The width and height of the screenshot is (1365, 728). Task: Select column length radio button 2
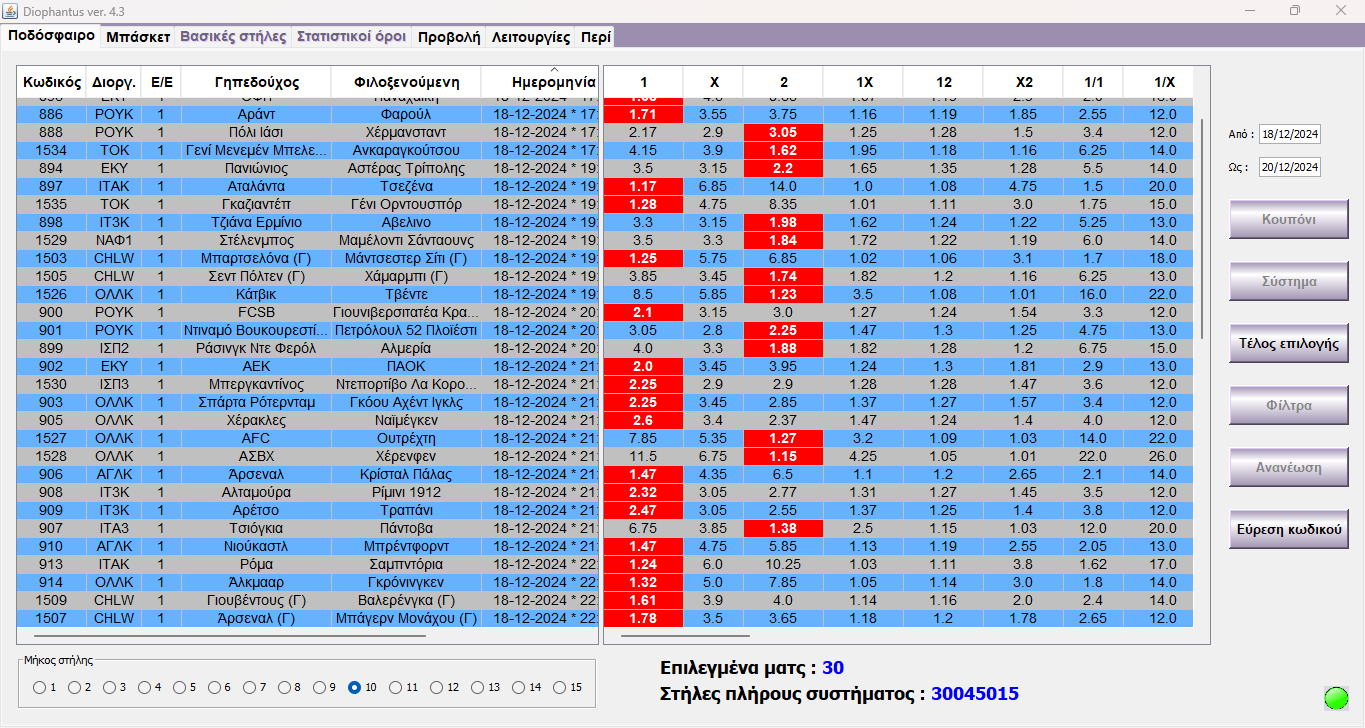[x=74, y=688]
